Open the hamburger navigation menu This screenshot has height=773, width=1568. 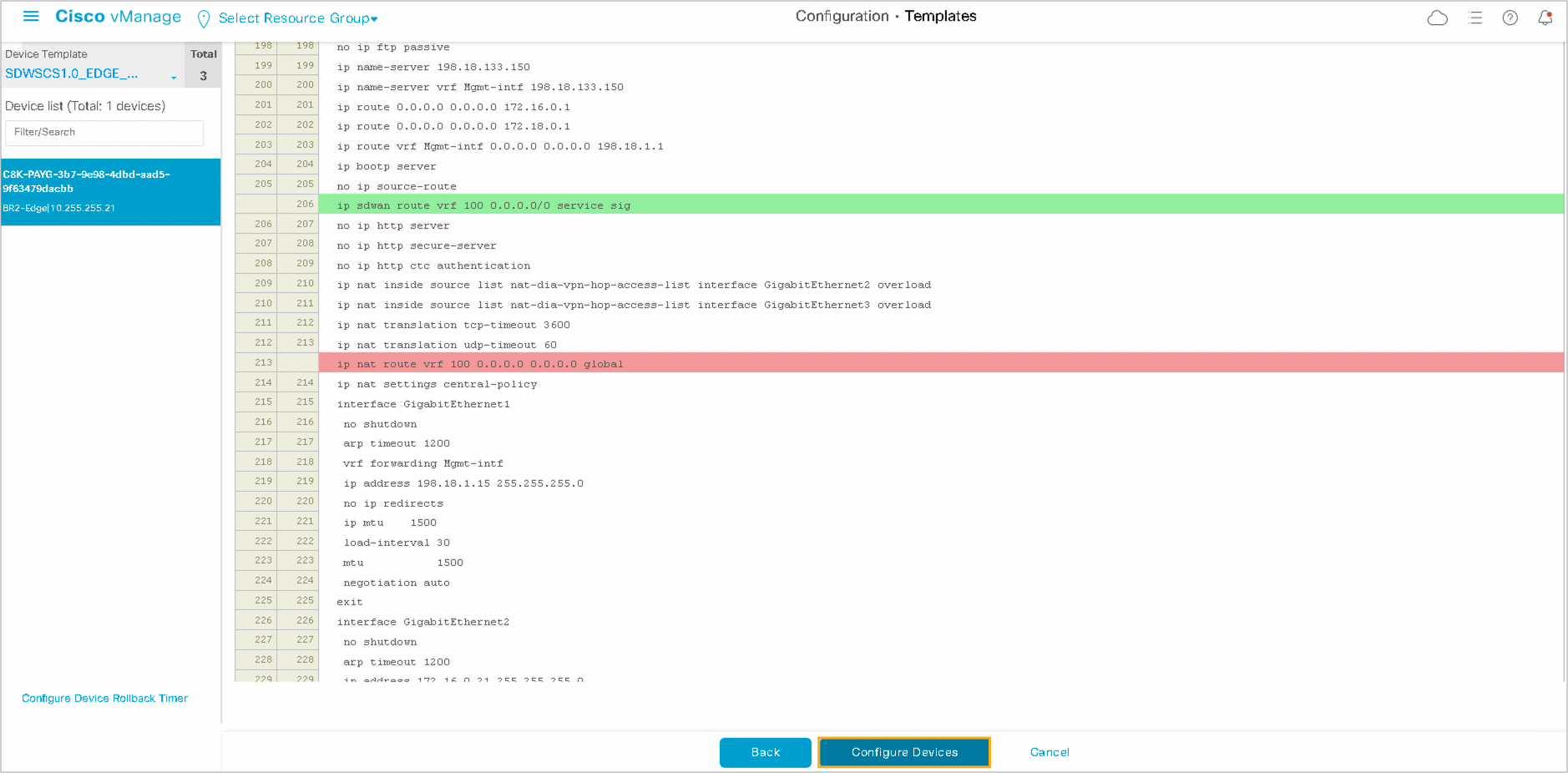click(31, 17)
